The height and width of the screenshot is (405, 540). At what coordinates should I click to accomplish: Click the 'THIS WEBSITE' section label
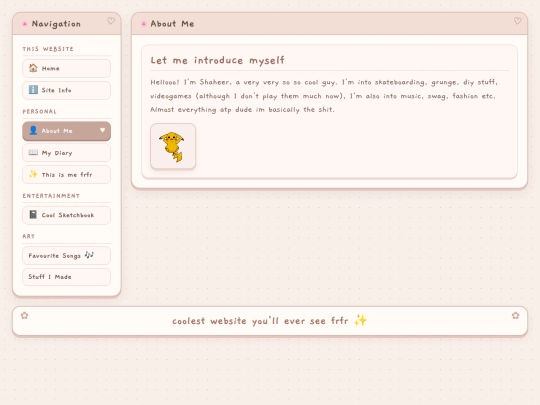click(48, 49)
